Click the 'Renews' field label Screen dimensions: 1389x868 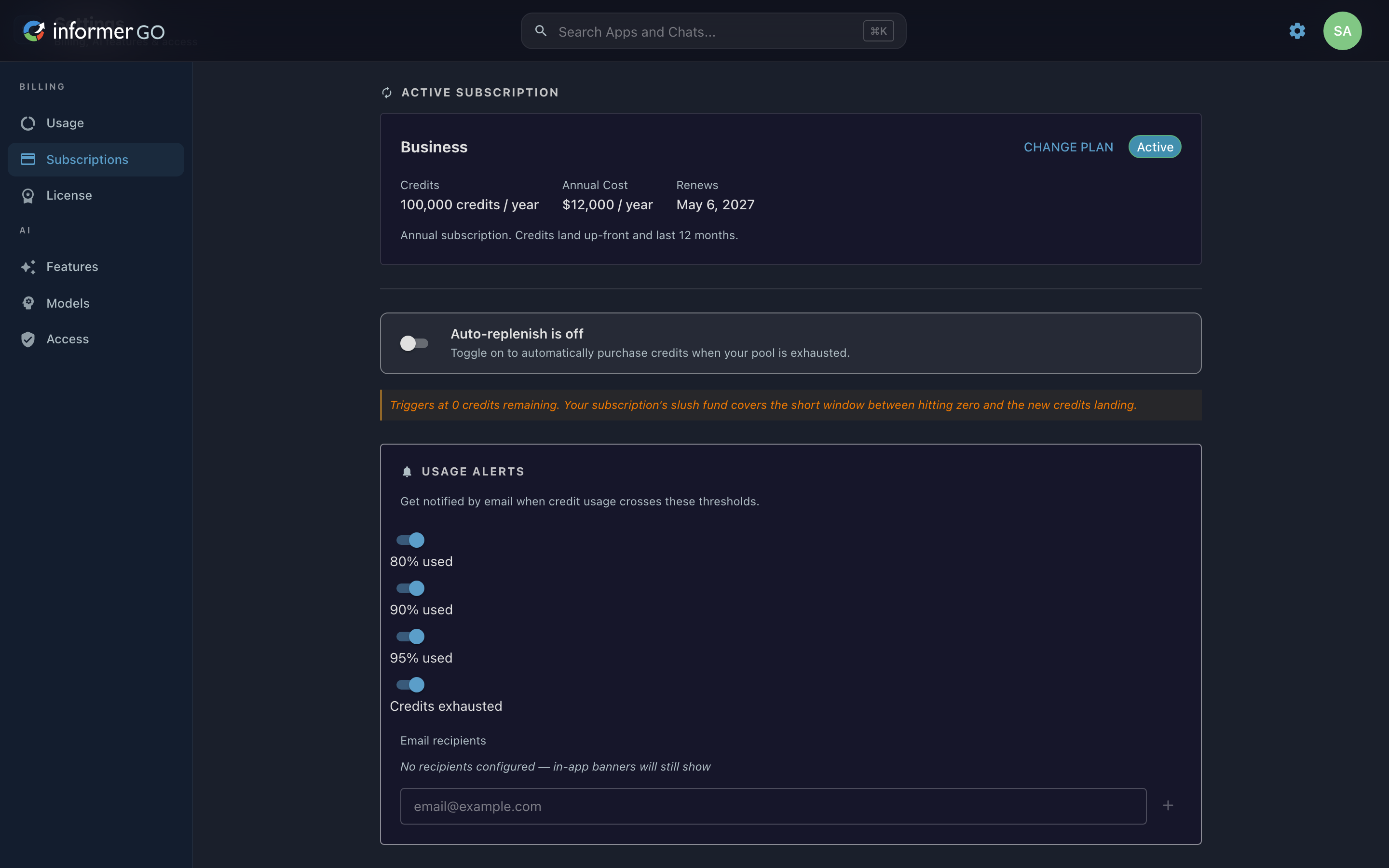[x=697, y=186]
